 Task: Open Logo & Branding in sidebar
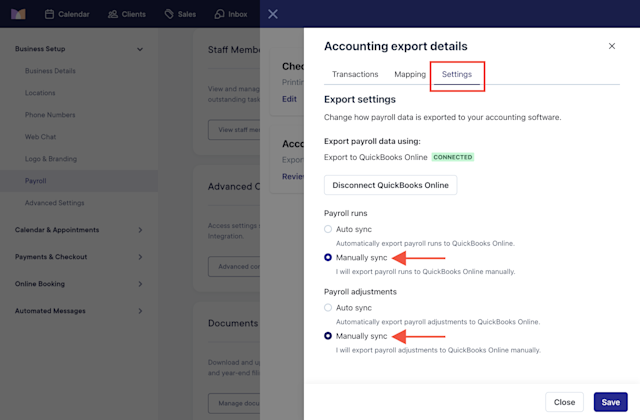(51, 159)
